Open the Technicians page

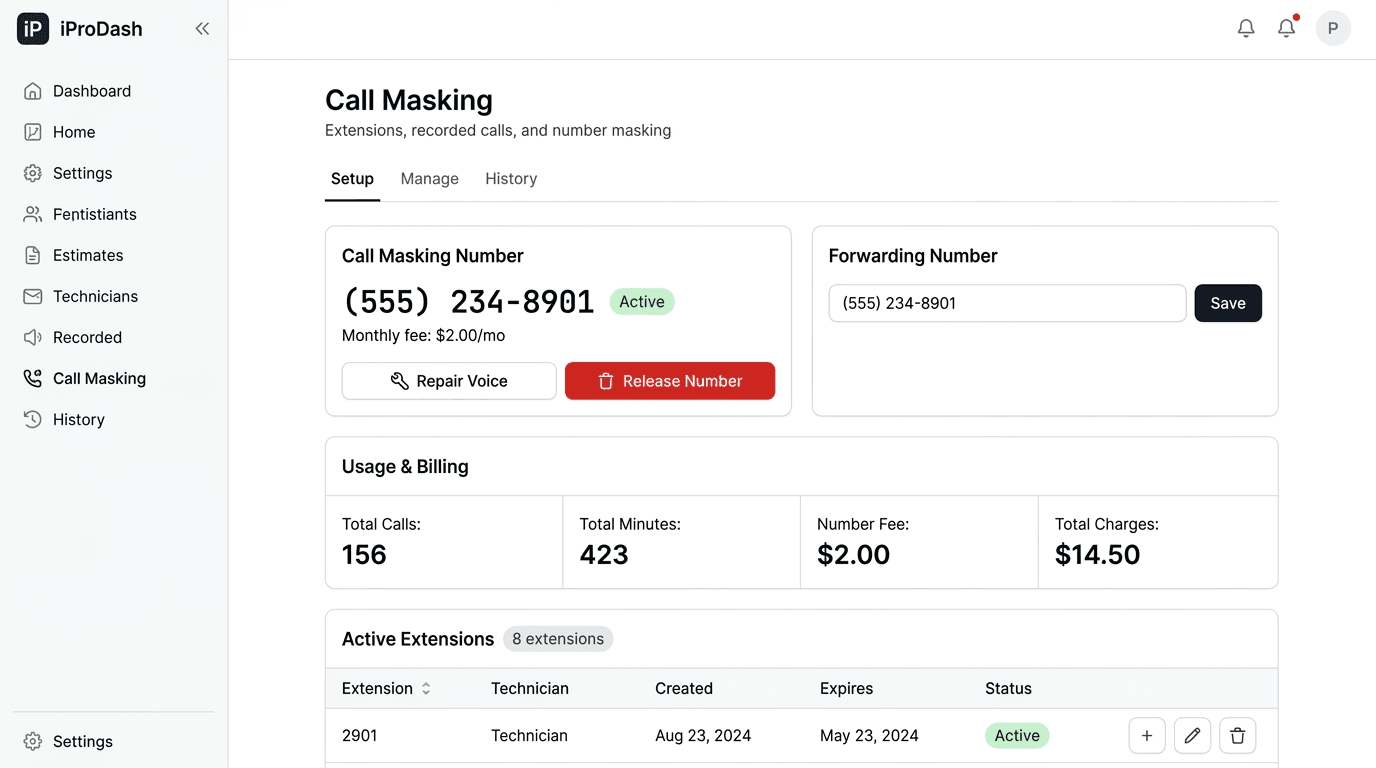point(96,296)
